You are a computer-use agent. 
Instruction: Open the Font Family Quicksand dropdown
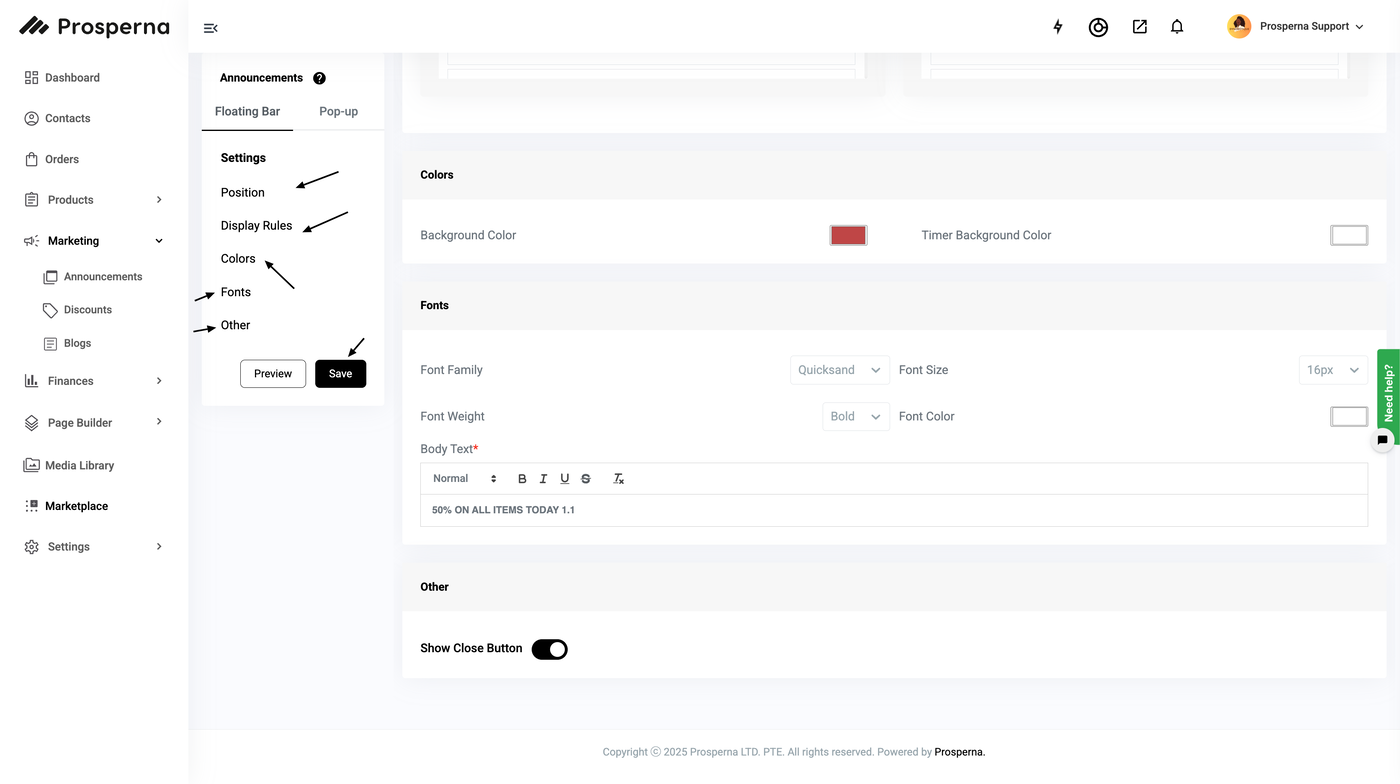pos(840,370)
